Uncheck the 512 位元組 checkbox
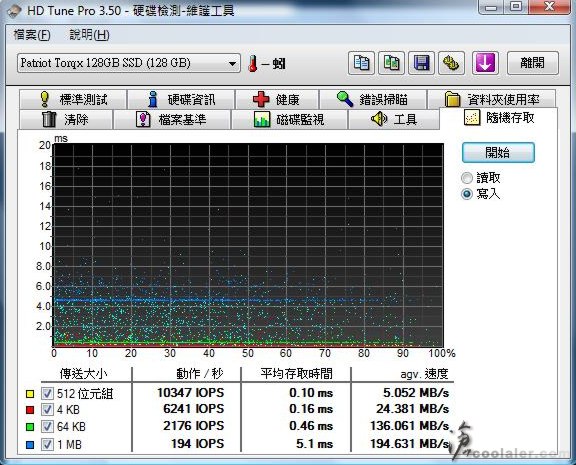 [47, 393]
